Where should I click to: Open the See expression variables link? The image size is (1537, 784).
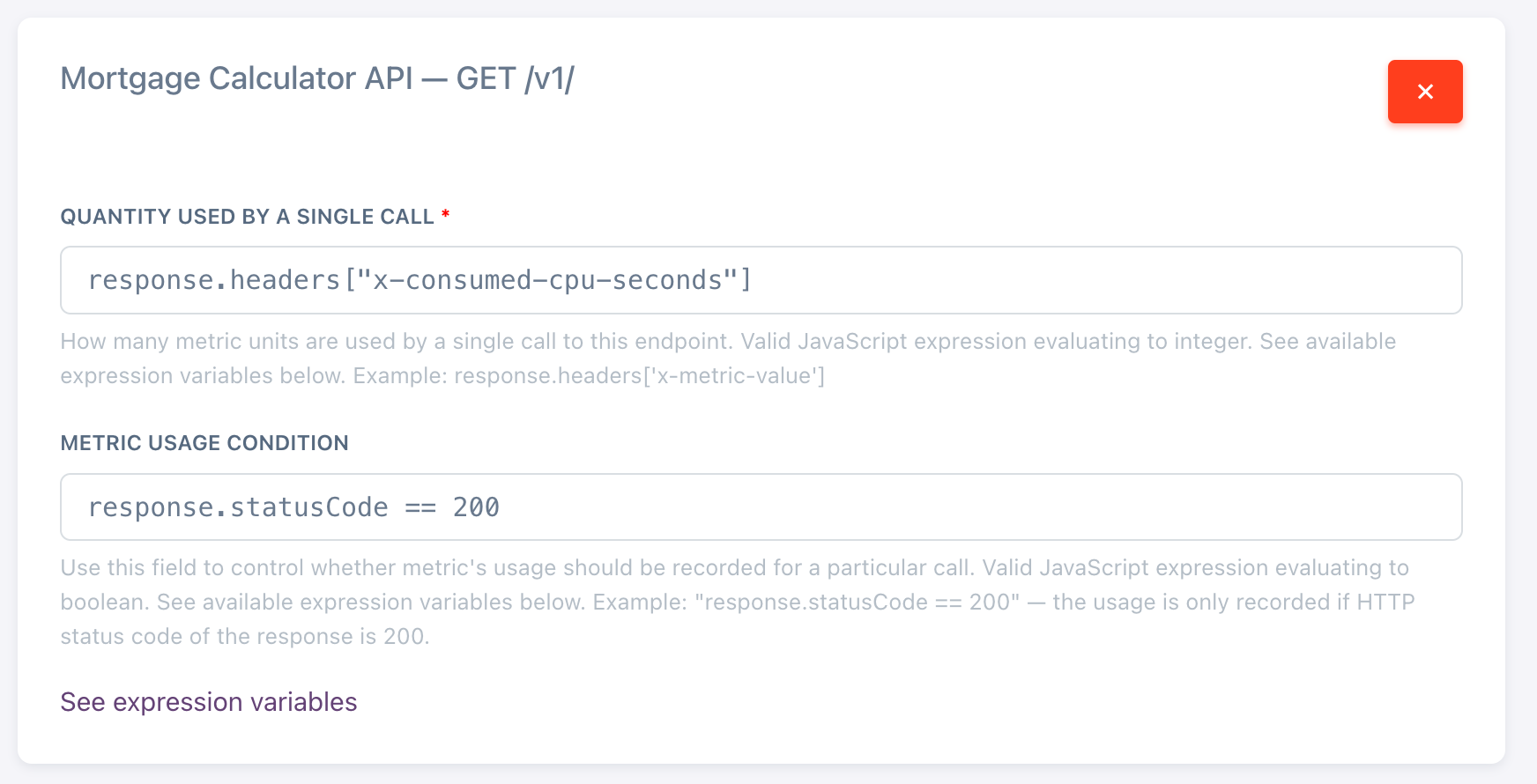[209, 702]
